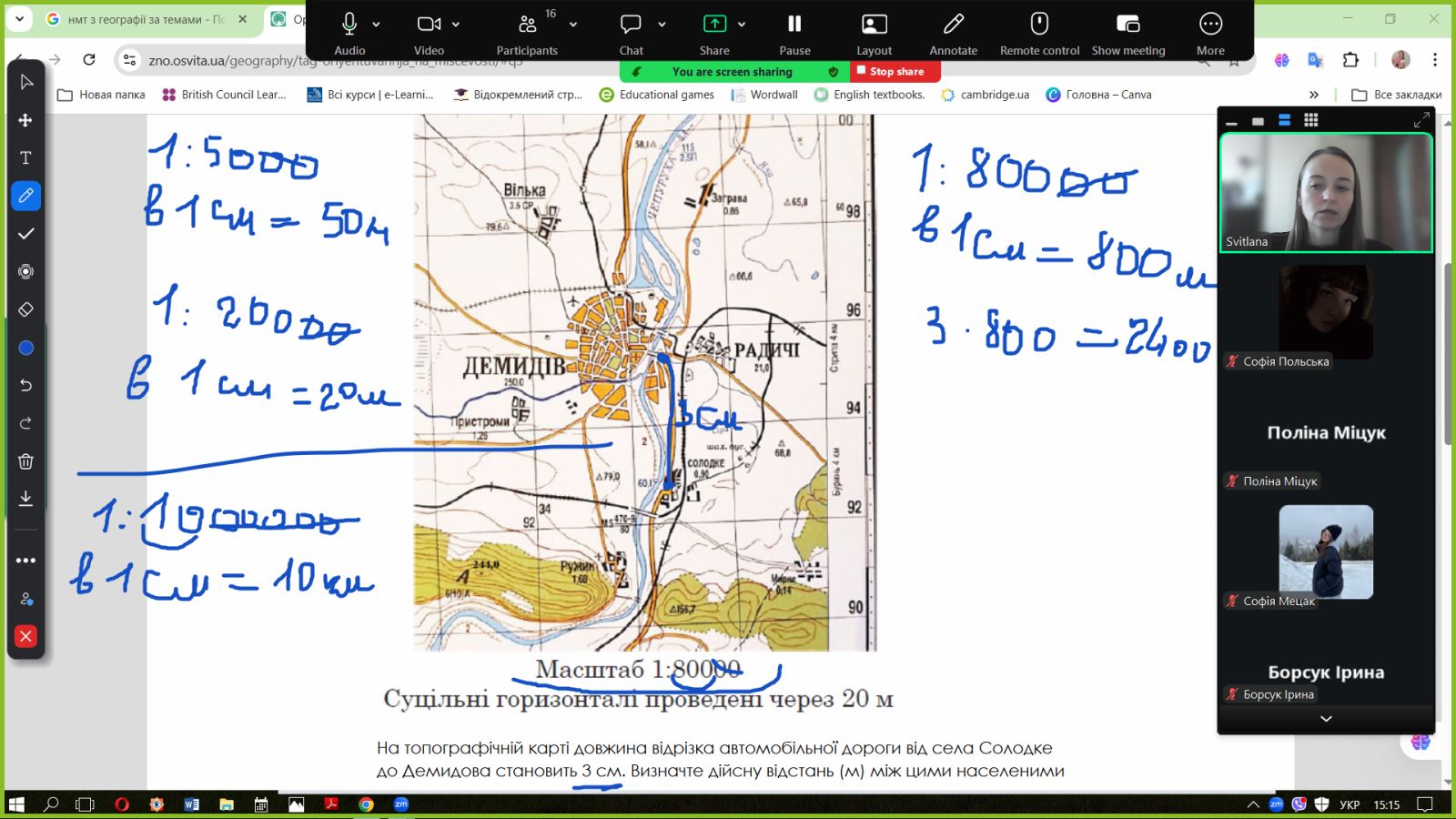The width and height of the screenshot is (1456, 819).
Task: Click the trash Clear annotations icon
Action: tap(25, 461)
